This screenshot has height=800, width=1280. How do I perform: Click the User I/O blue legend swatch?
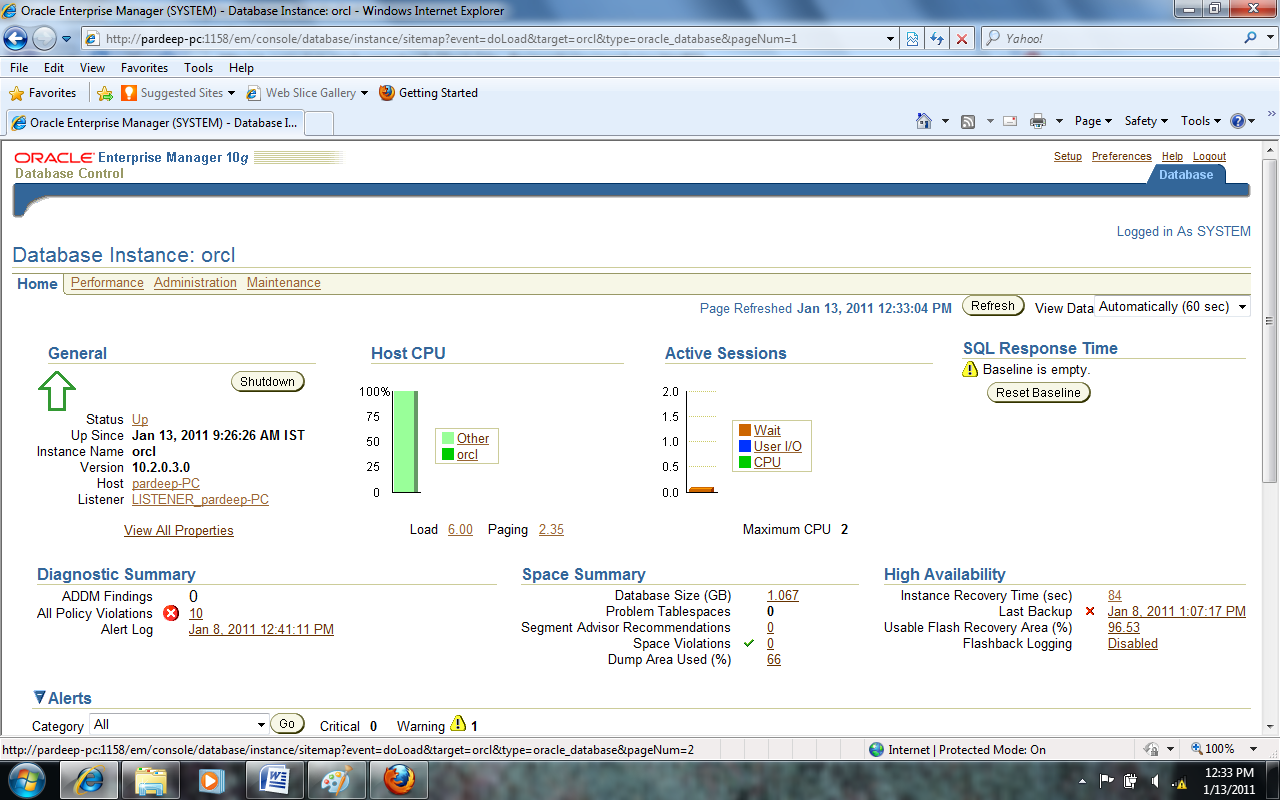[744, 447]
